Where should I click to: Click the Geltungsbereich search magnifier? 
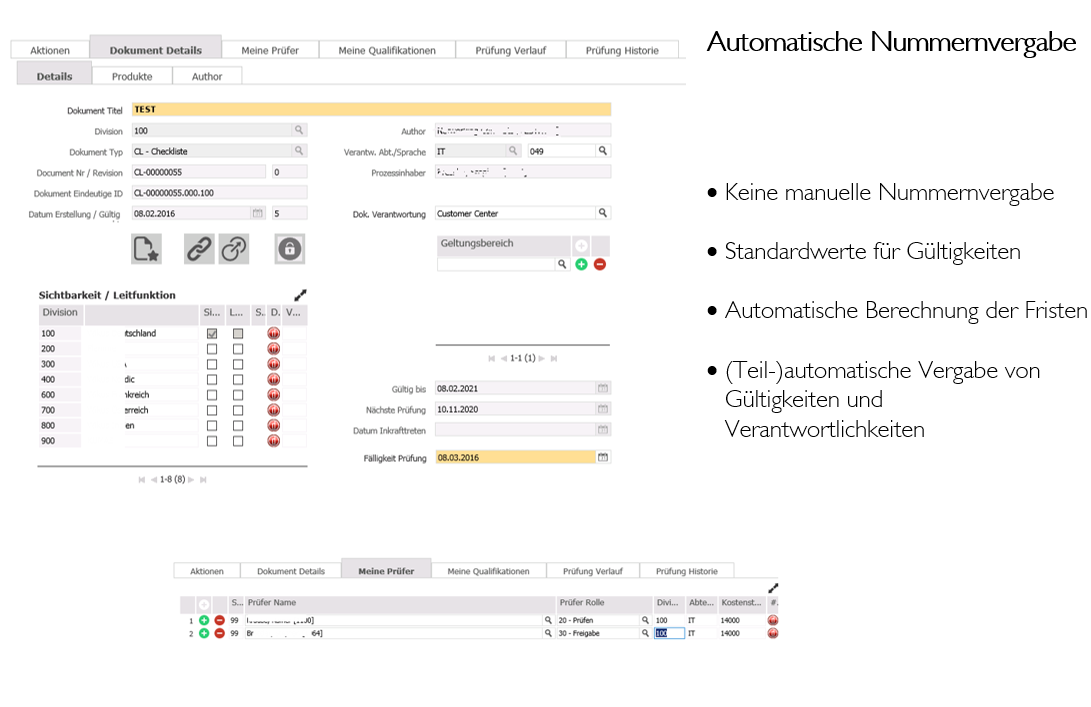click(562, 264)
